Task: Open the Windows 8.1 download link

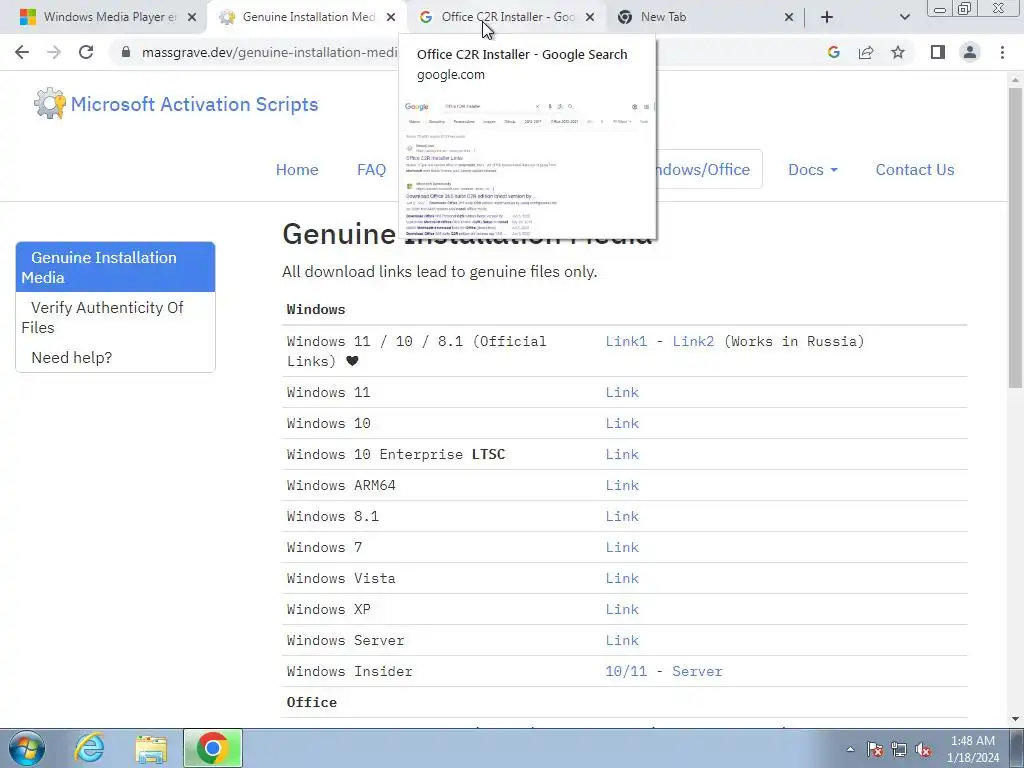Action: [x=622, y=517]
